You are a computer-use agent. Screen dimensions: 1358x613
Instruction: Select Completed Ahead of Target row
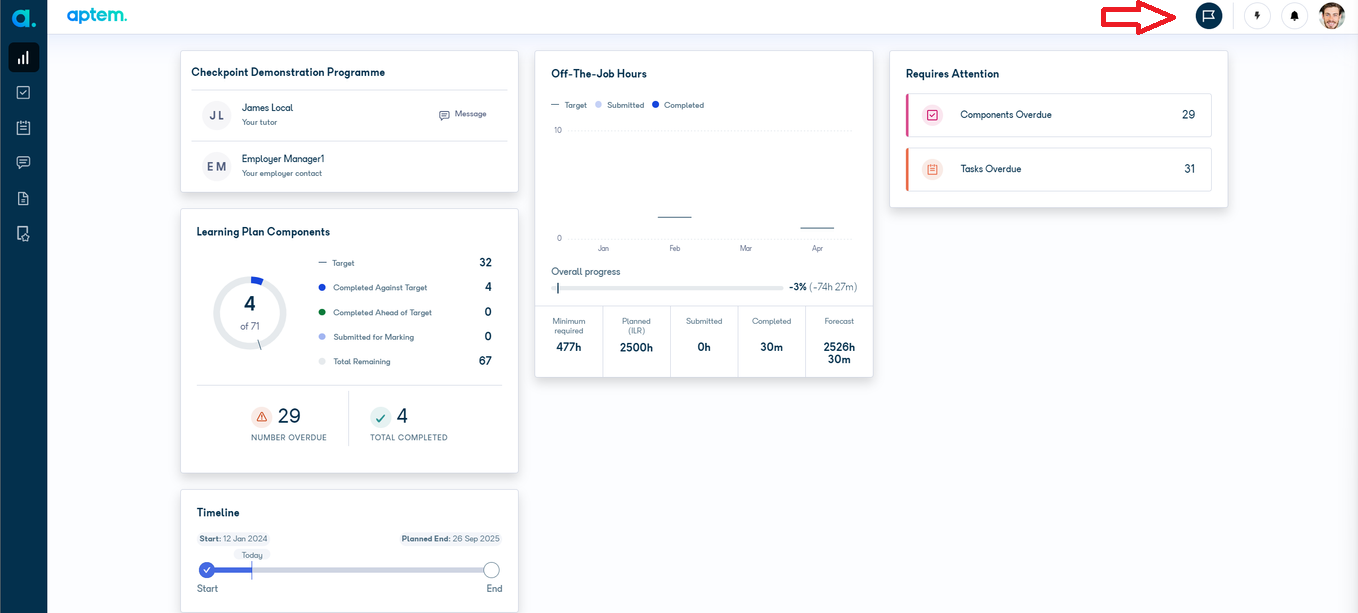405,312
